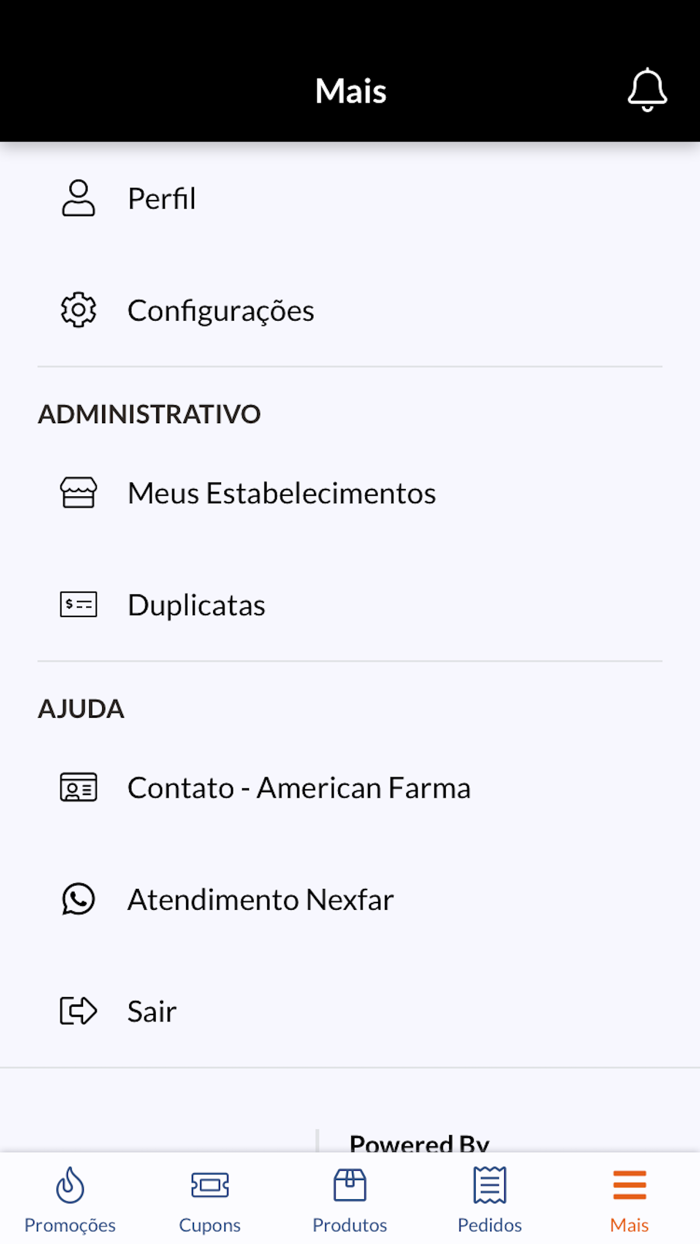Open contact card icon for American Farma
700x1244 pixels.
tap(78, 787)
